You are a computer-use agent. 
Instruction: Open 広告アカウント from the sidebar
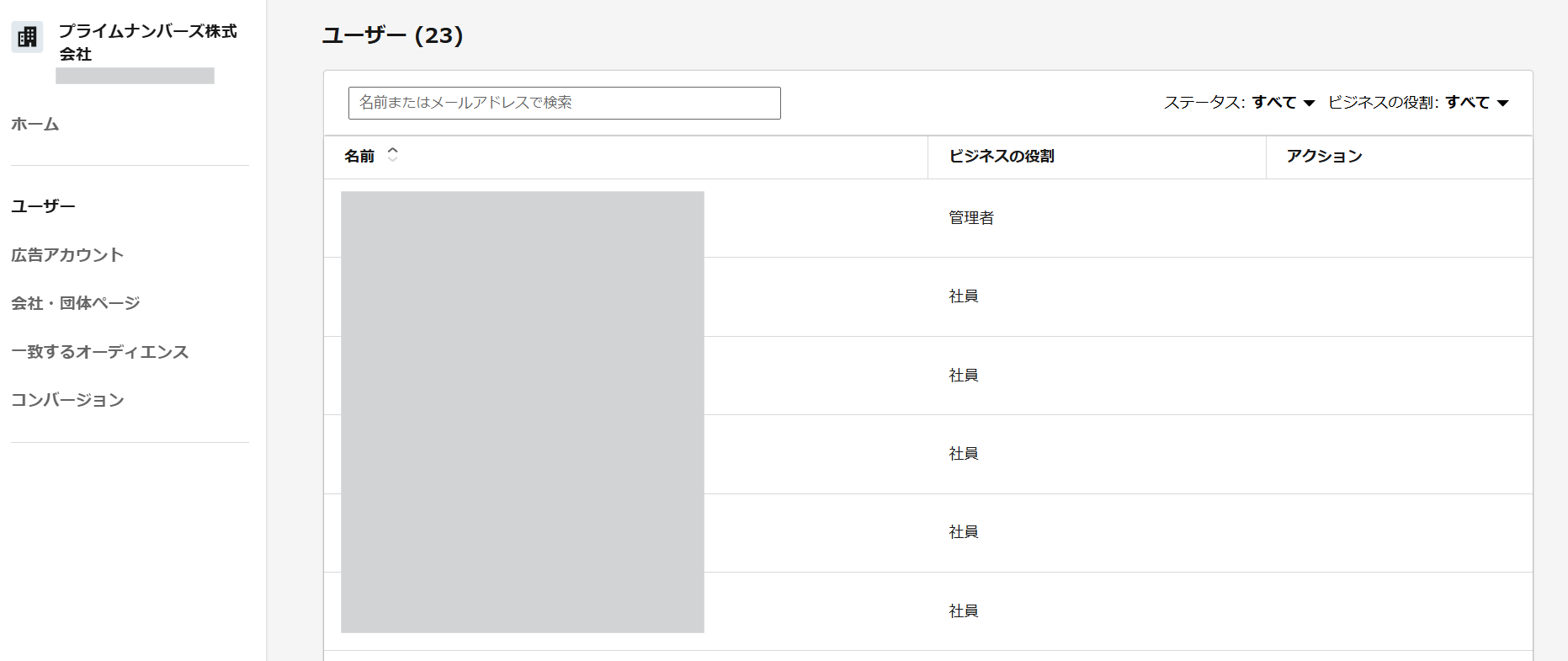[x=67, y=255]
